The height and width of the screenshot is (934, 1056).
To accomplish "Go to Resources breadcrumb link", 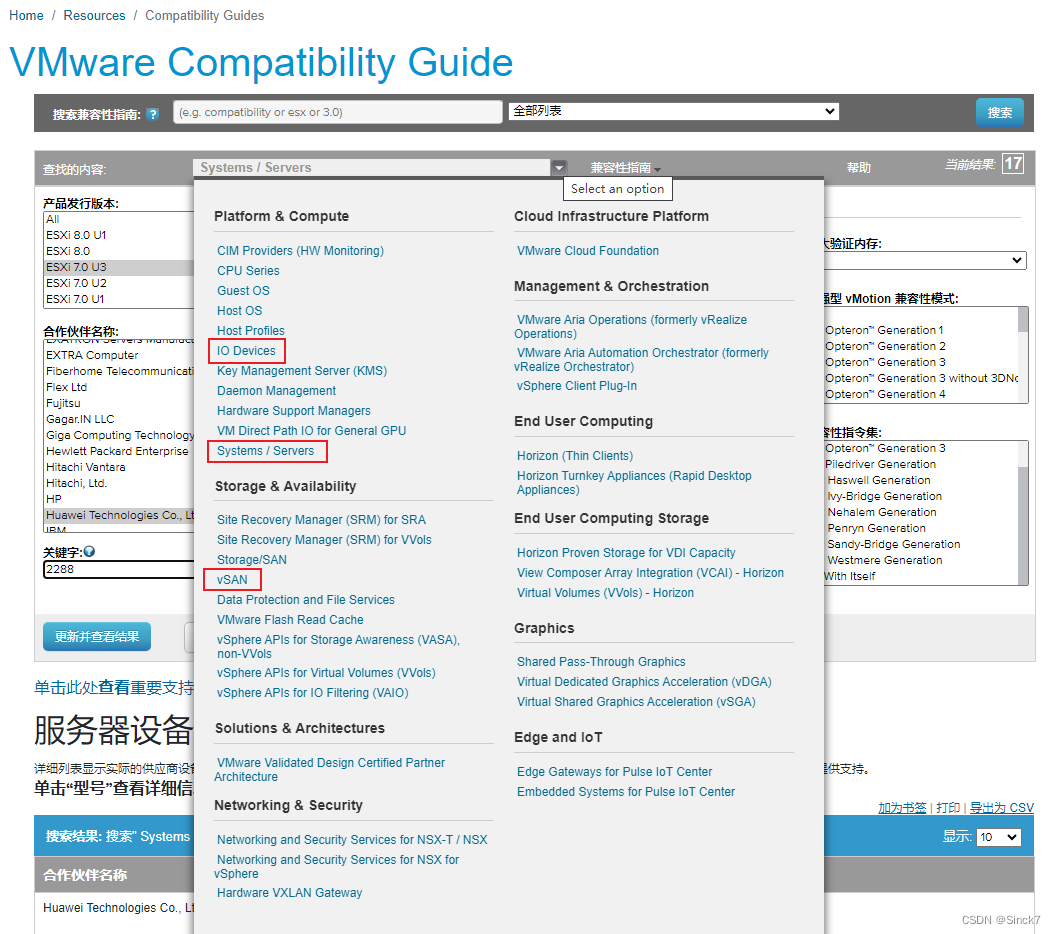I will pyautogui.click(x=94, y=15).
